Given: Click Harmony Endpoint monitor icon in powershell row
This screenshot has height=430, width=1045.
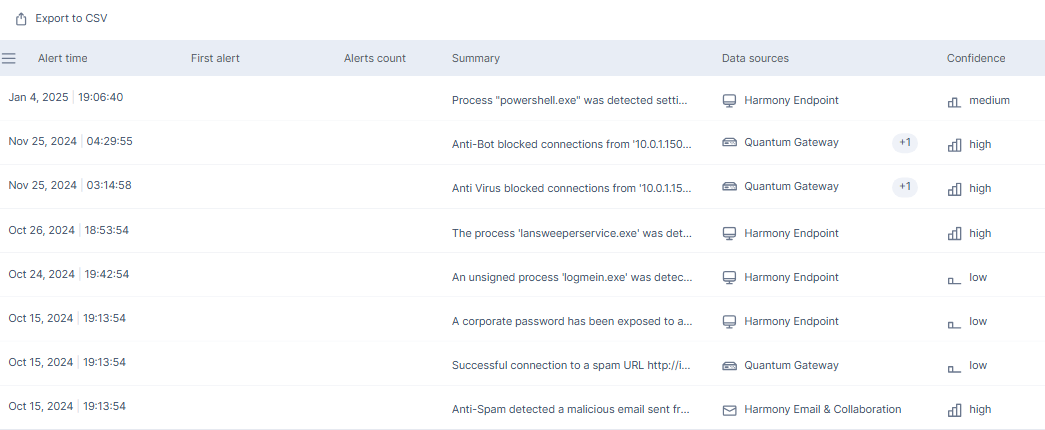Looking at the screenshot, I should point(729,101).
